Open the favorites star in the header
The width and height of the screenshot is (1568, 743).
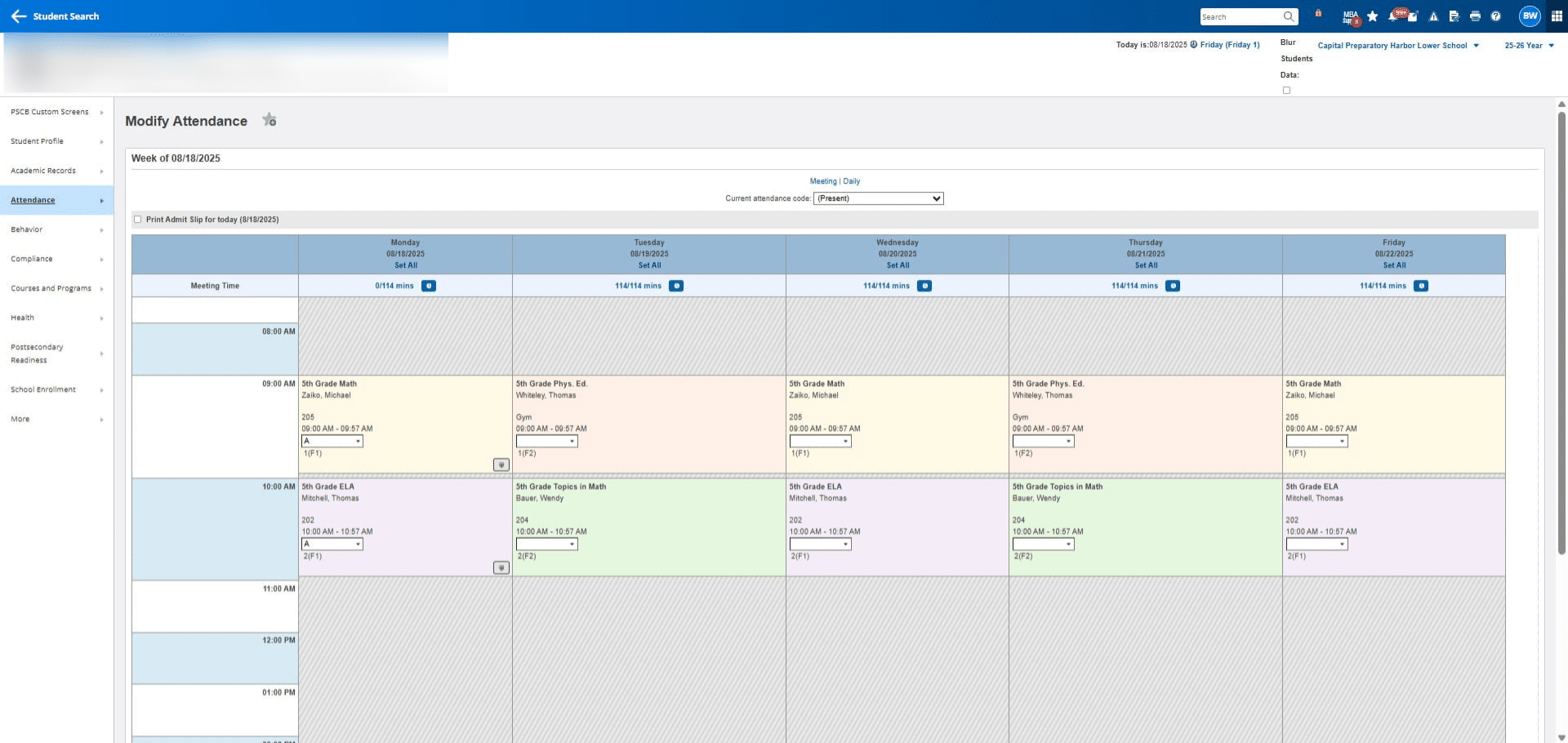click(x=1372, y=16)
